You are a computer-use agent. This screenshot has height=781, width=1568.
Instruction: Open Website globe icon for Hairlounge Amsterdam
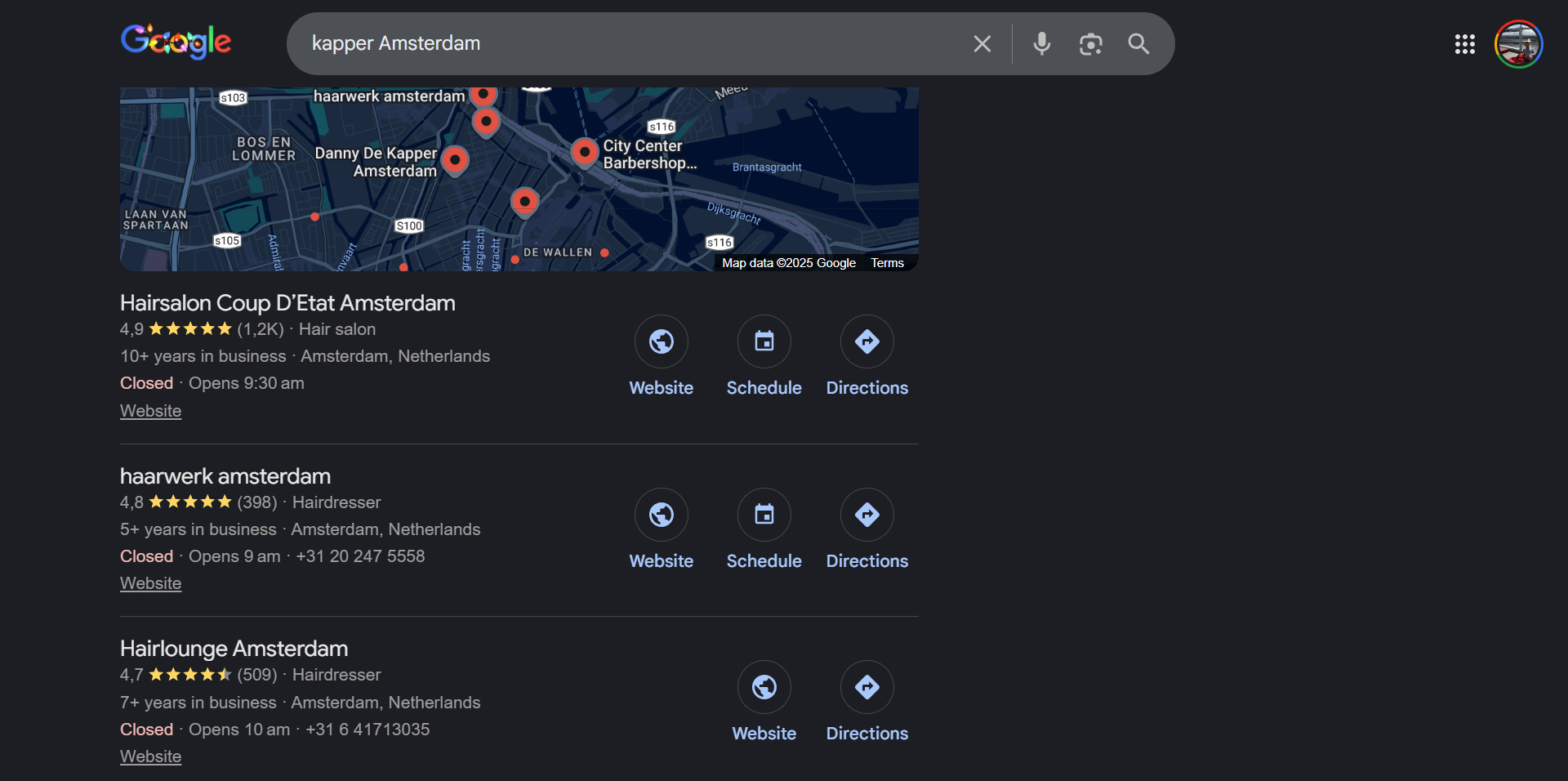pyautogui.click(x=764, y=687)
